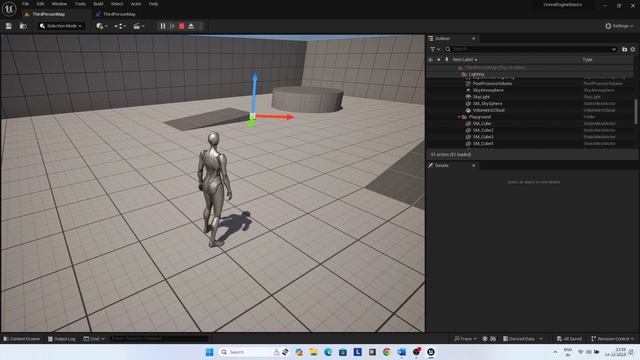Screen dimensions: 640x360
Task: Advance a single frame with the step button
Action: click(x=172, y=26)
